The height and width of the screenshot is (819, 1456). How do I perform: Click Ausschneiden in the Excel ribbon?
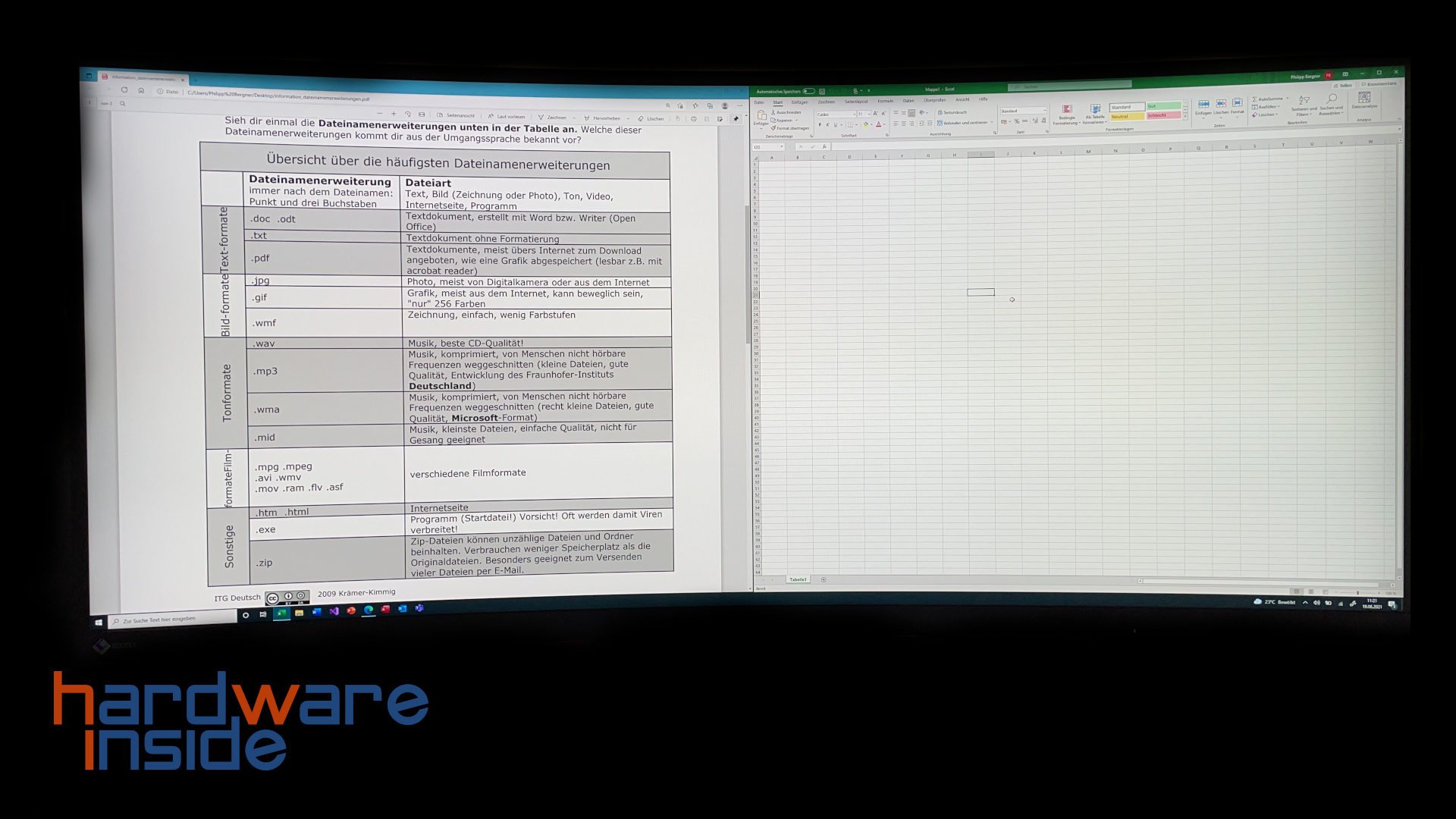point(786,112)
